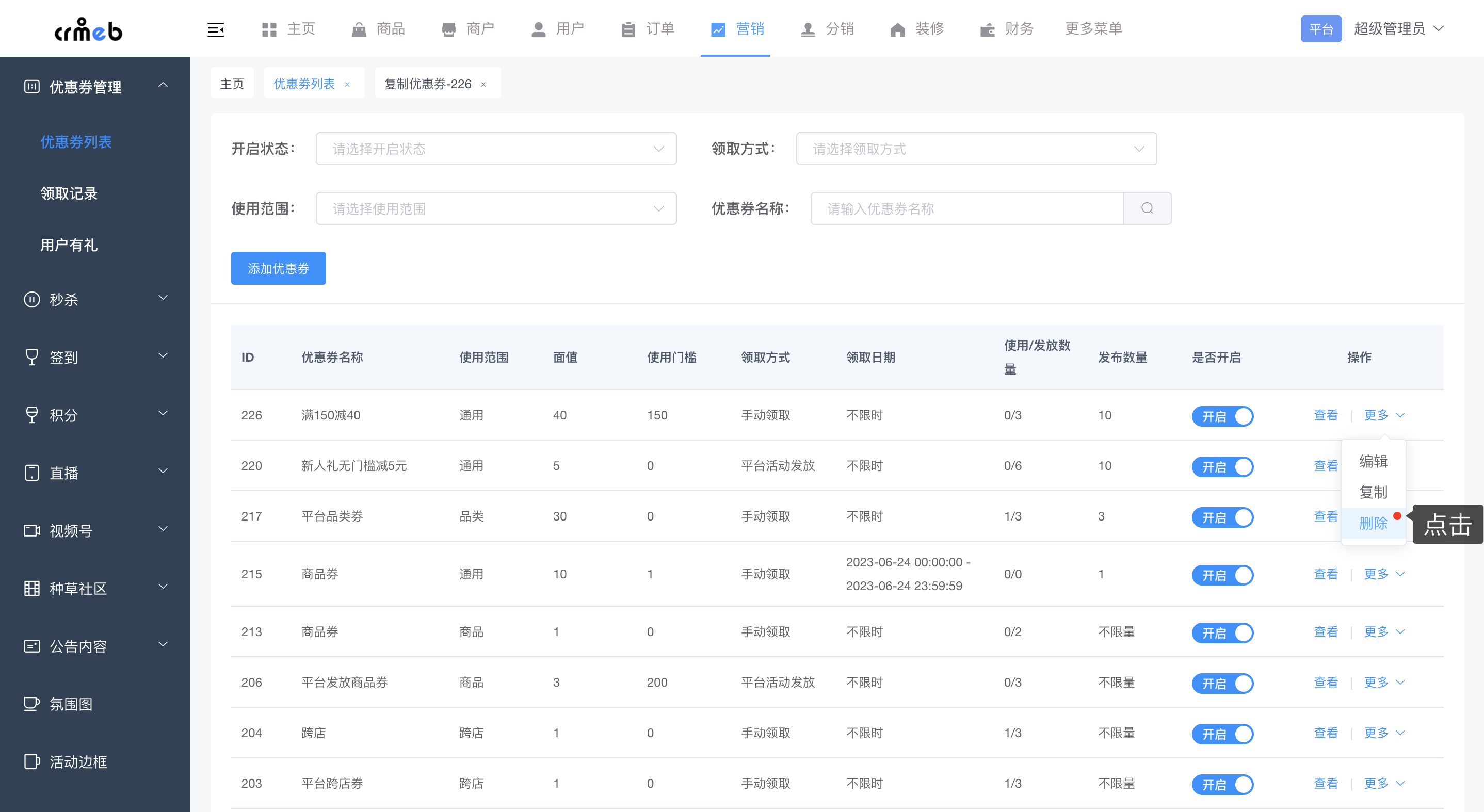
Task: Close the 复制优惠券-226 tab
Action: [483, 85]
